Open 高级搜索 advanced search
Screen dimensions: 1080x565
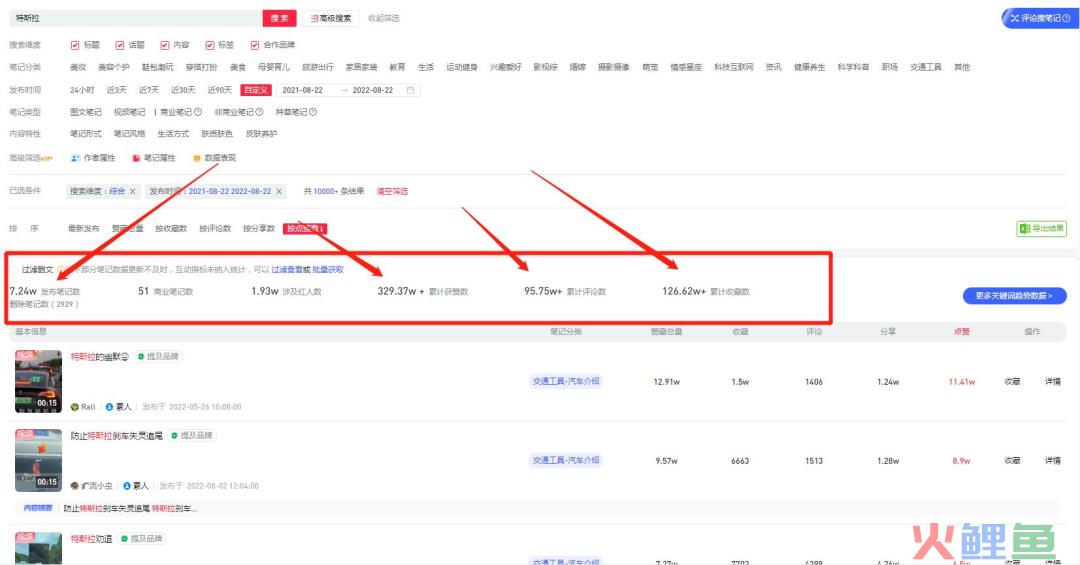point(331,18)
